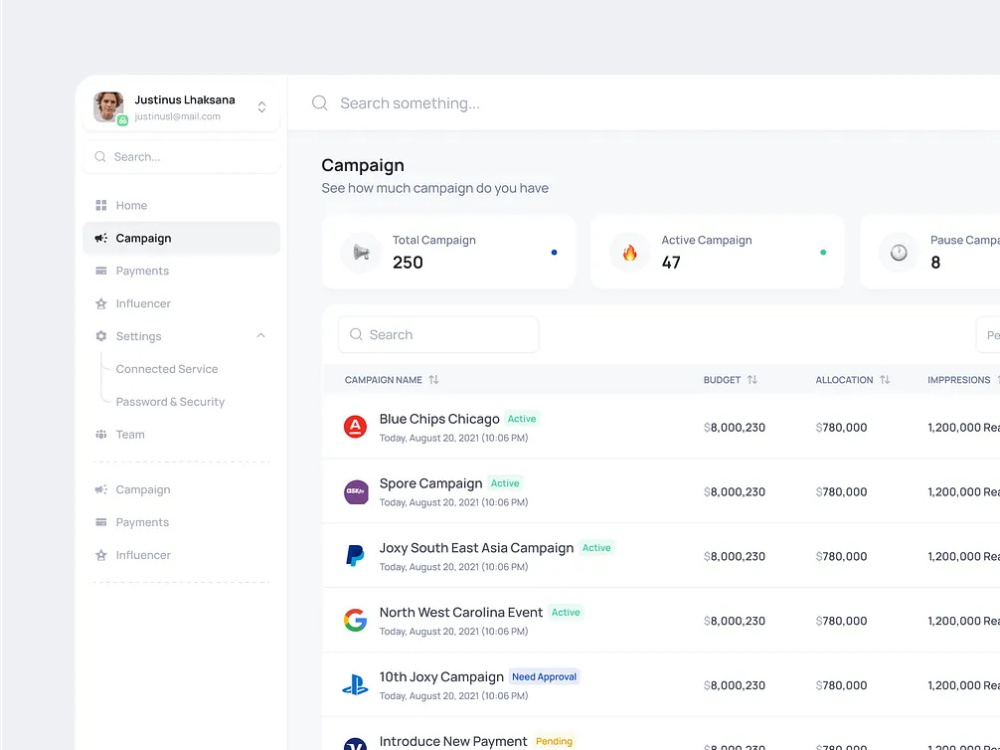
Task: Click the Pause Campaign clock icon
Action: 899,253
